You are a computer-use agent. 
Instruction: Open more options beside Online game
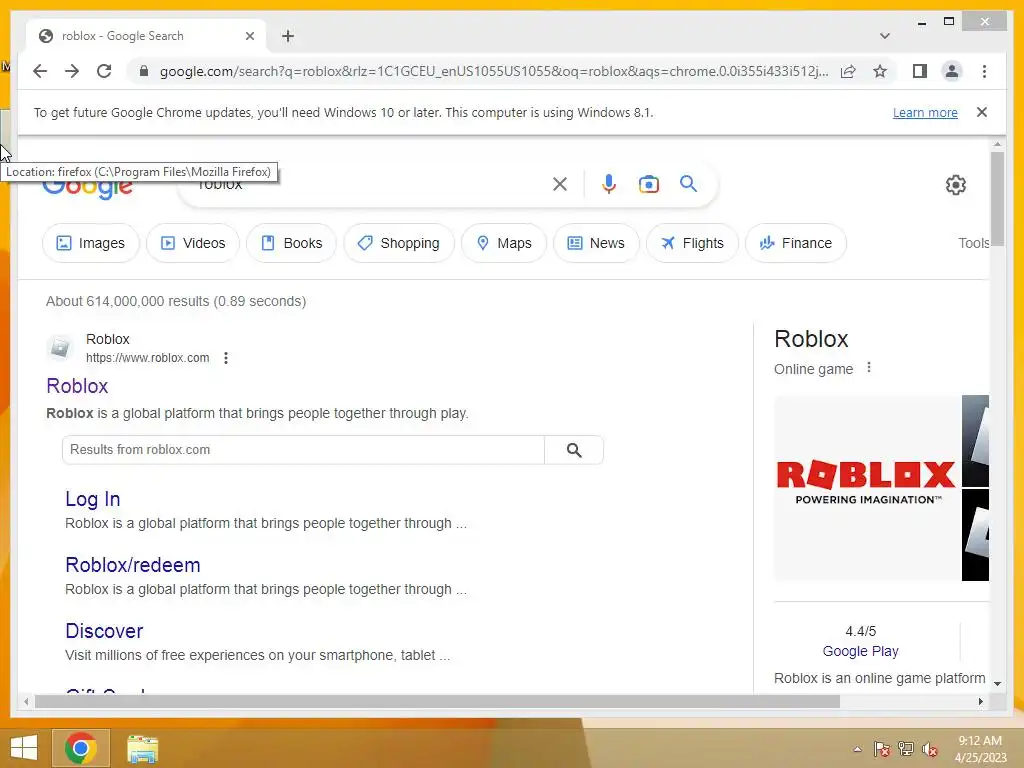(869, 368)
